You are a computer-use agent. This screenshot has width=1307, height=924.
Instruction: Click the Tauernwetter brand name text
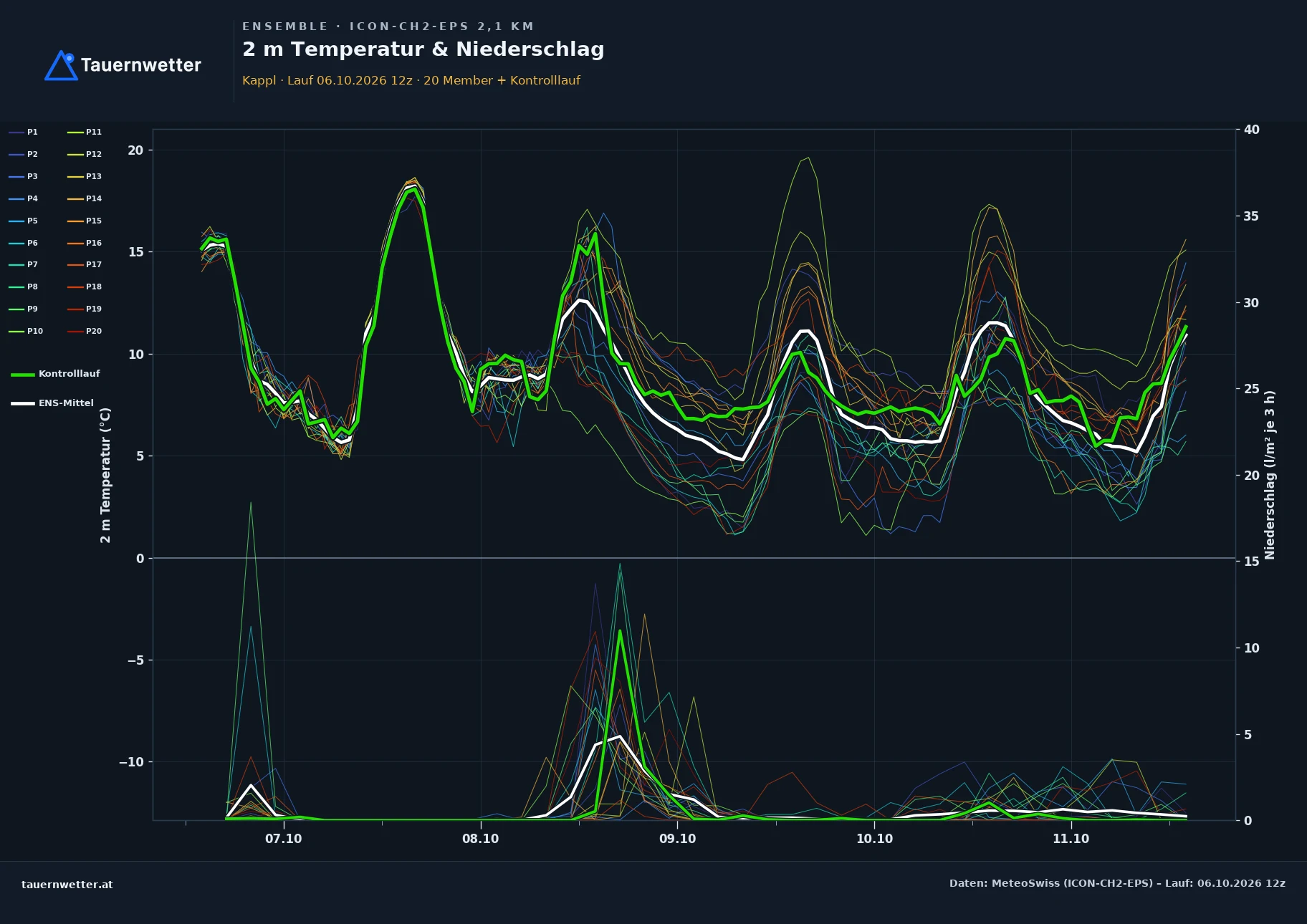pos(141,65)
